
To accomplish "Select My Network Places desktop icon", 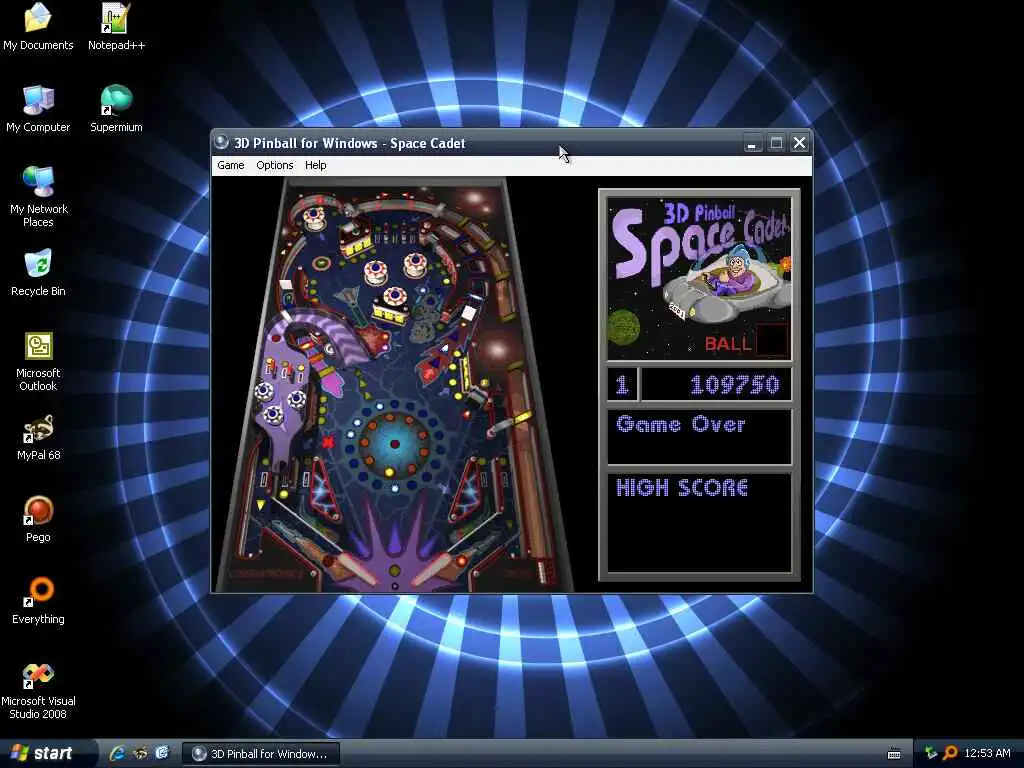I will coord(39,197).
